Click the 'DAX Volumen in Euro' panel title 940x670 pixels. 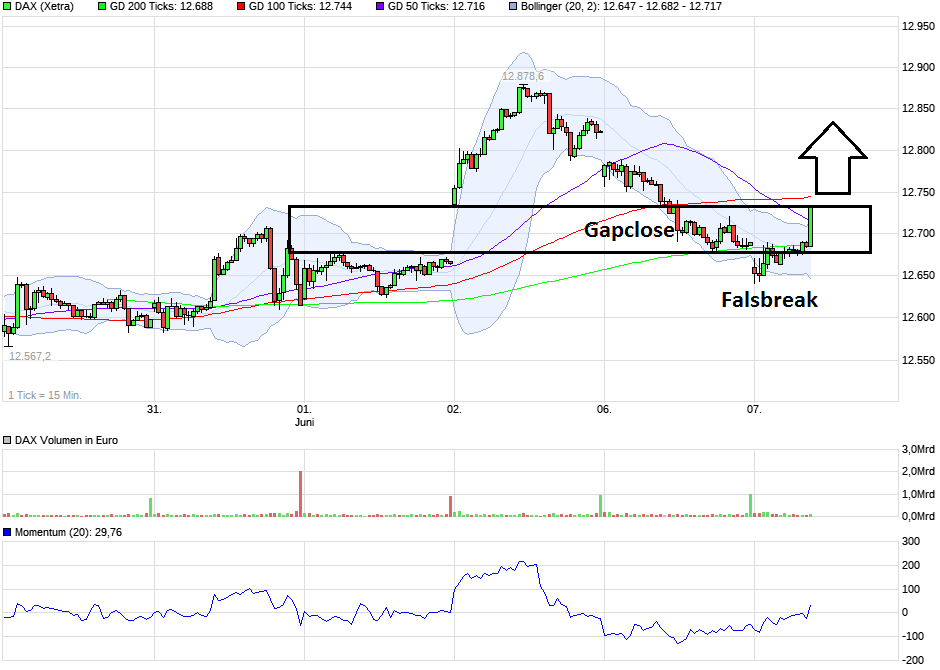(67, 440)
